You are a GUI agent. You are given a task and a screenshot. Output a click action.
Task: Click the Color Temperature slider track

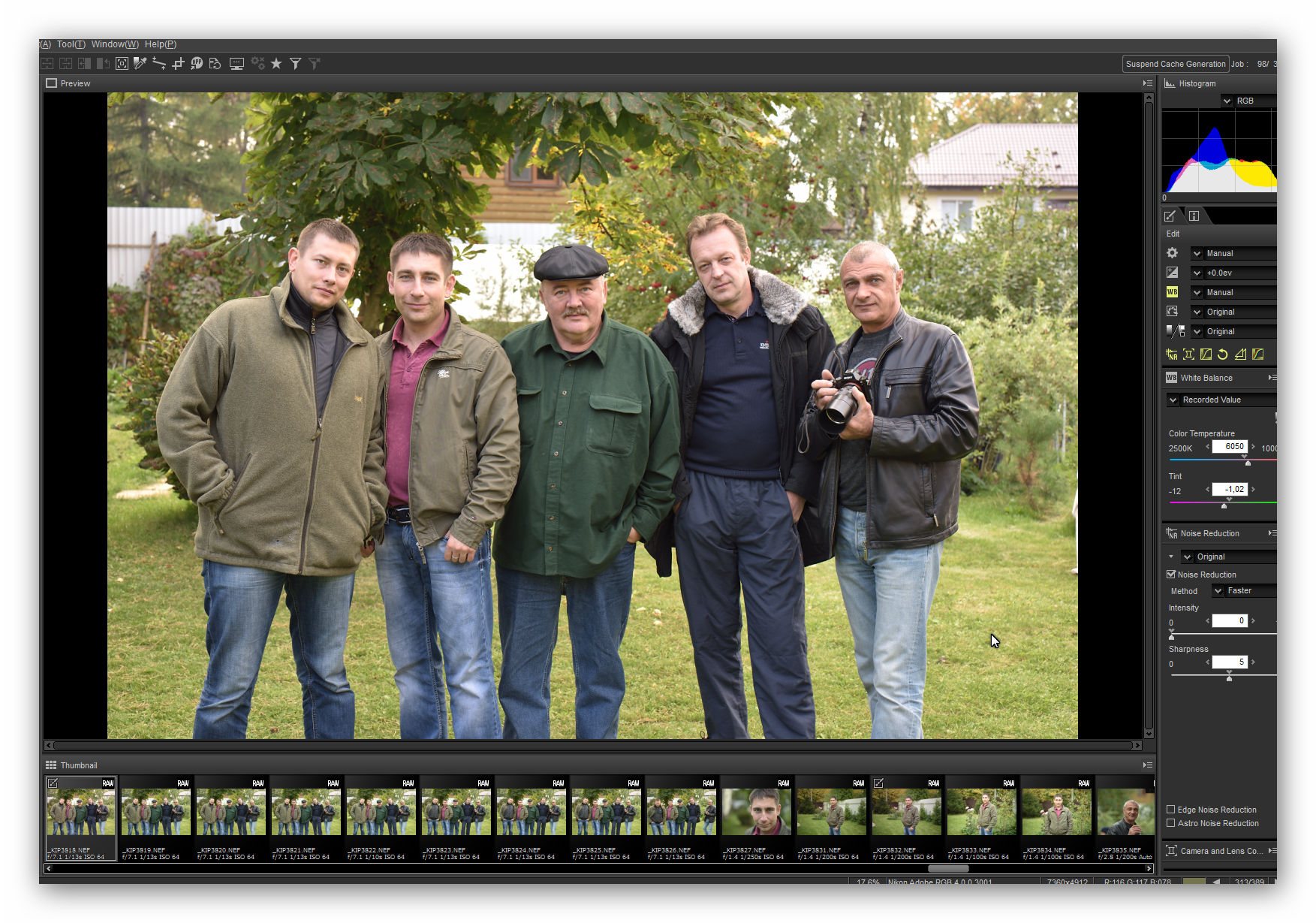(x=1224, y=460)
